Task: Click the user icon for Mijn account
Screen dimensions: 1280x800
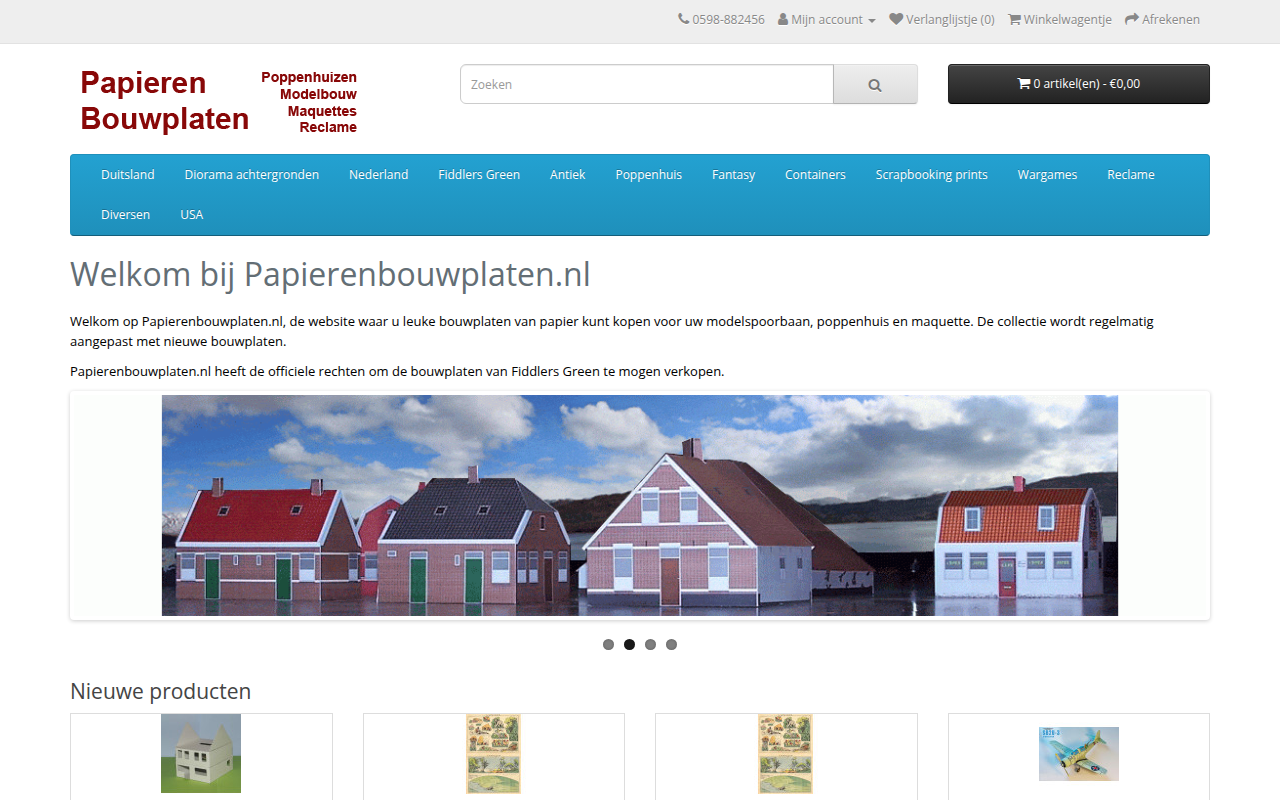Action: coord(783,19)
